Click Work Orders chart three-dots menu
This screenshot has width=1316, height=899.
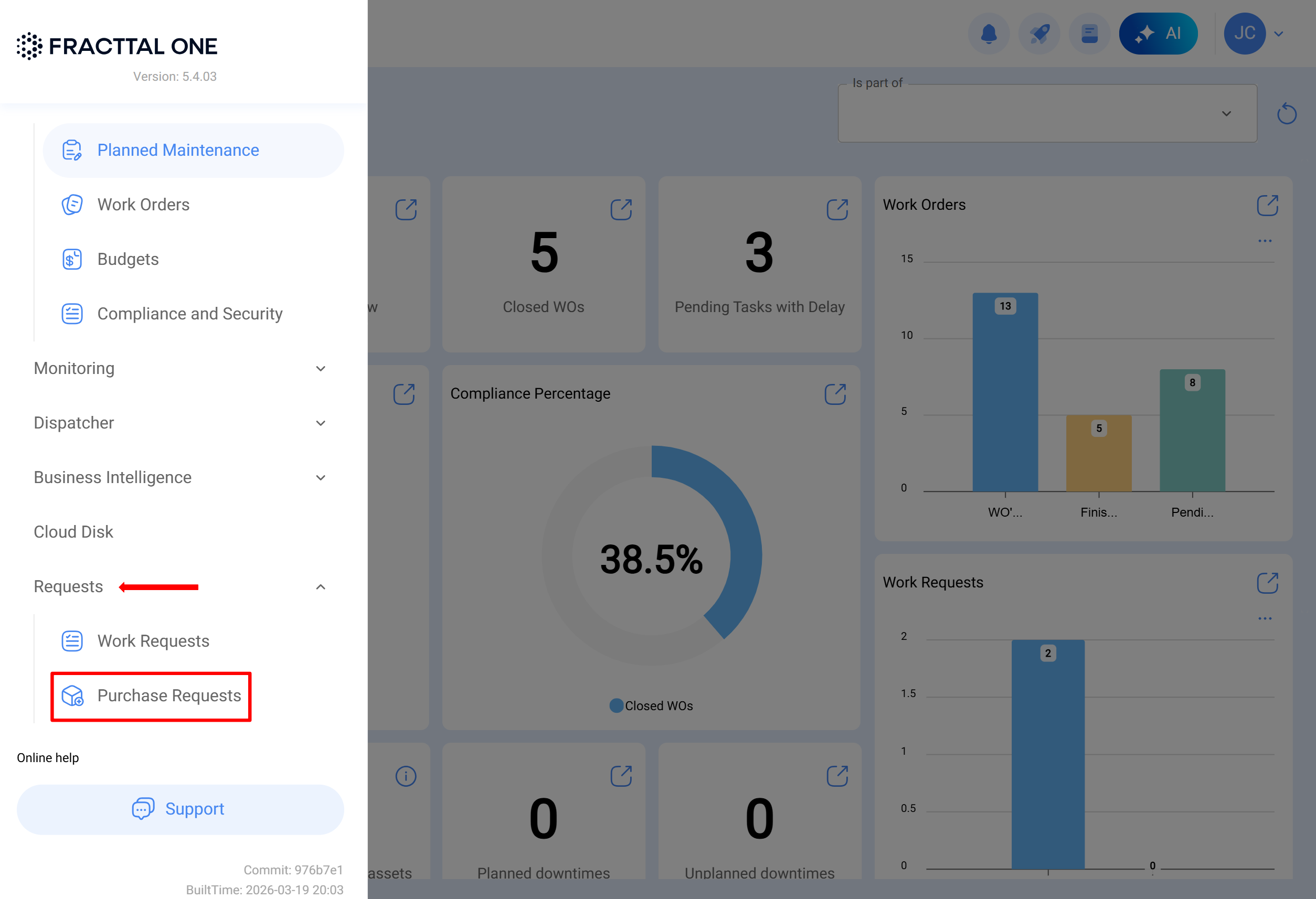tap(1265, 241)
